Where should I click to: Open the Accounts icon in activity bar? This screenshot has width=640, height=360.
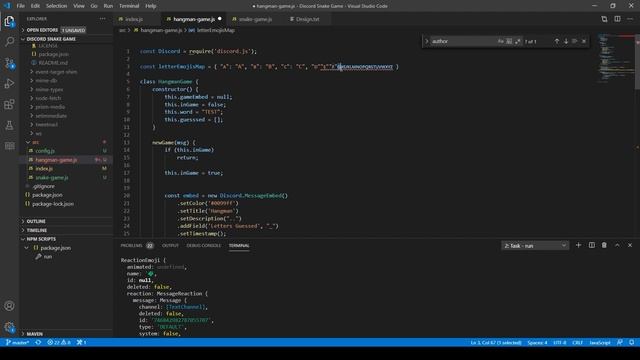pyautogui.click(x=9, y=306)
